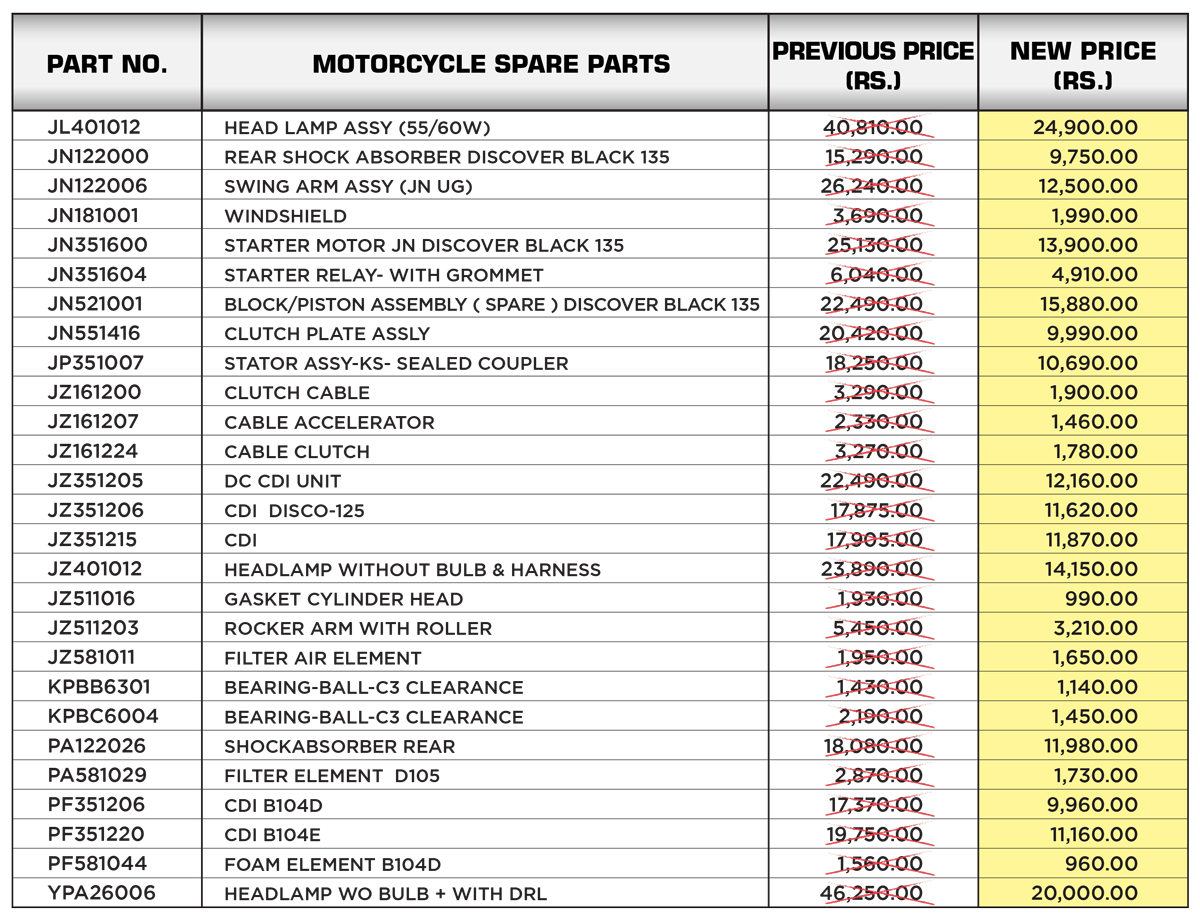Select part number YPA26006
This screenshot has width=1200, height=917.
click(x=102, y=893)
